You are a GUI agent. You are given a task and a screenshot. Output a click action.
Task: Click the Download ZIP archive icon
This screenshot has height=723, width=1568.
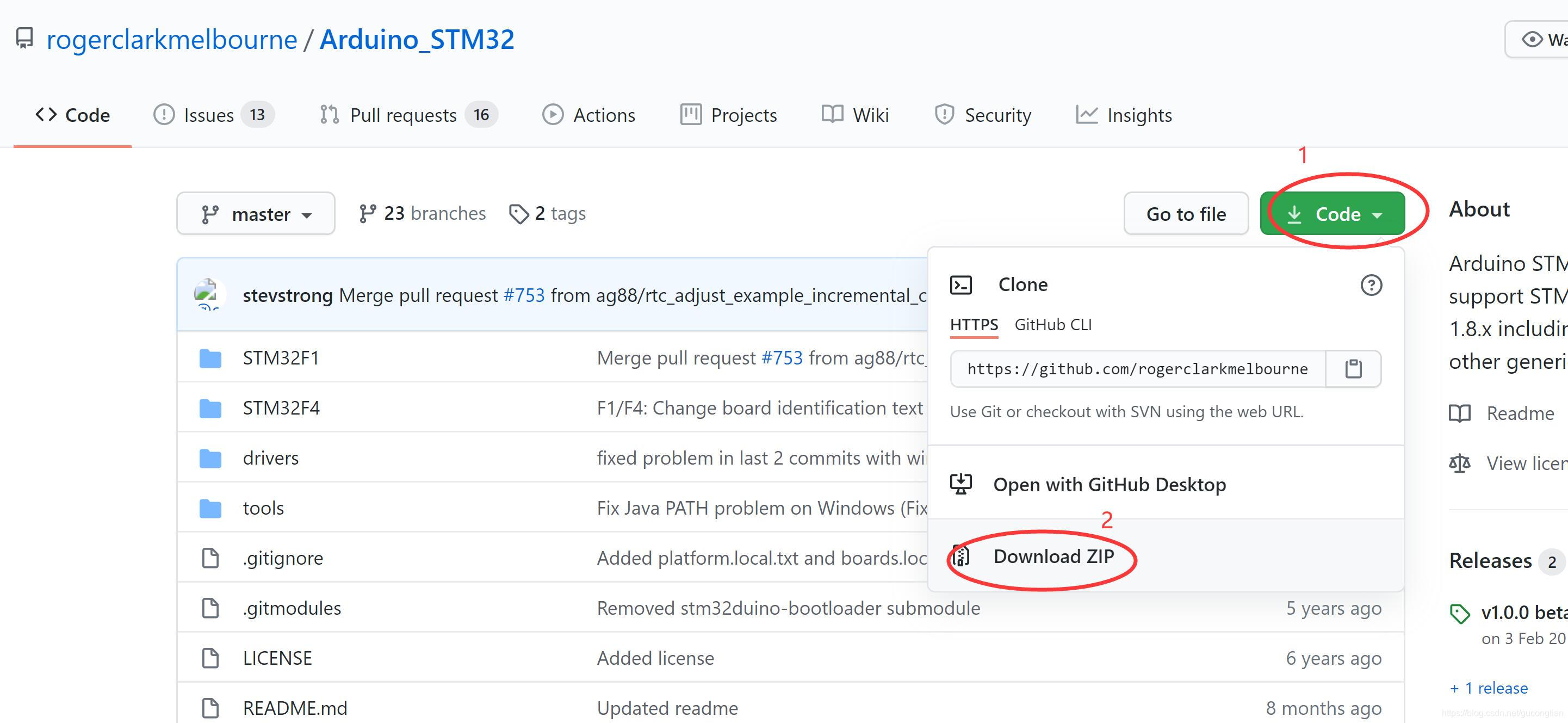click(961, 556)
